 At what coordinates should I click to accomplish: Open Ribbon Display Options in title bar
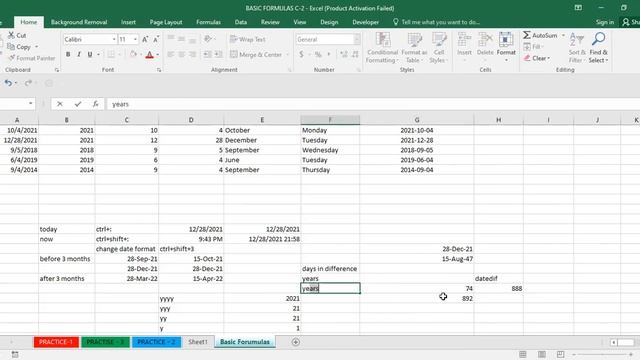coord(578,8)
